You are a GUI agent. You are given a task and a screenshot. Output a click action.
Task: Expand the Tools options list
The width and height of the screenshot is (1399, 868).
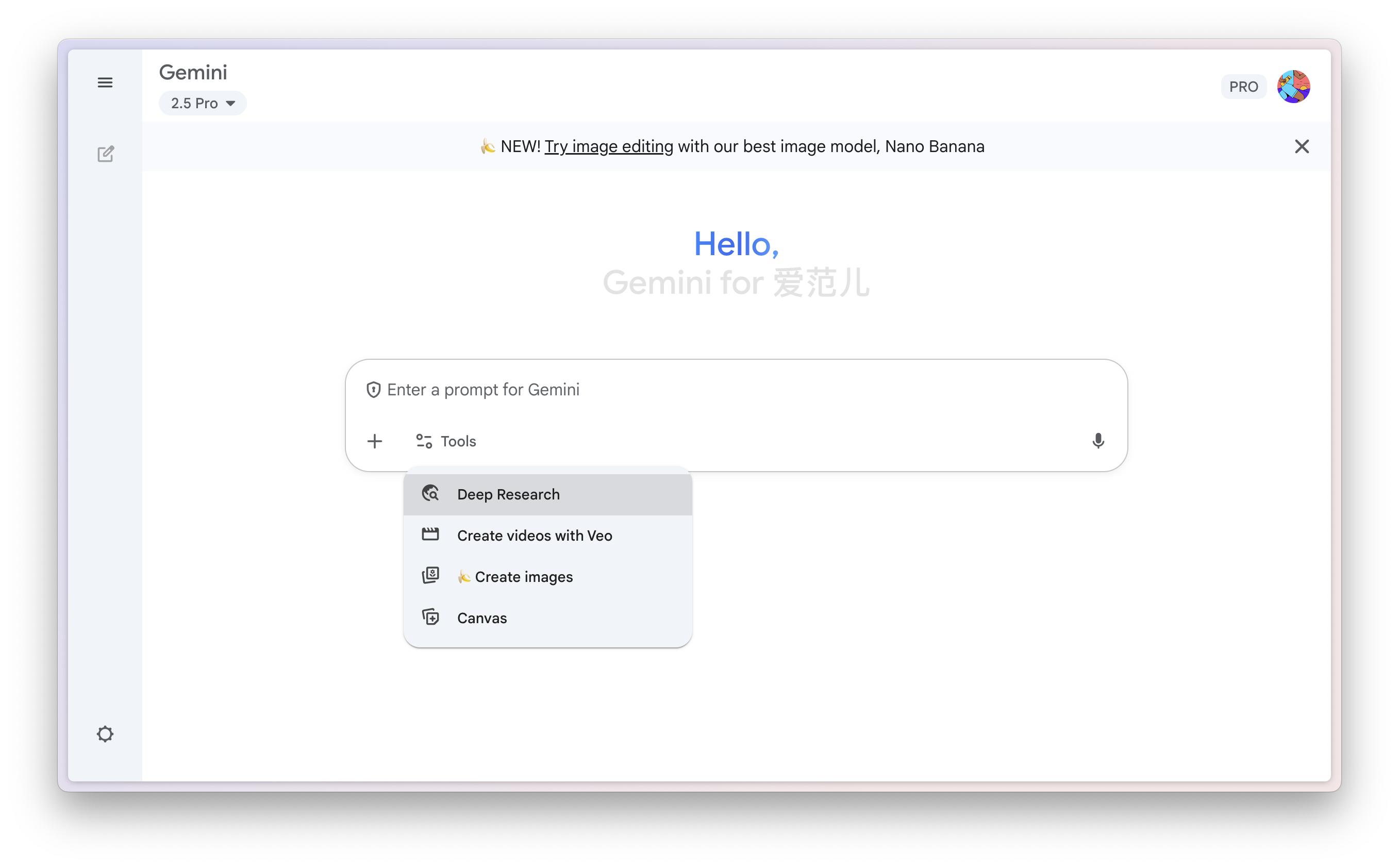click(x=446, y=441)
